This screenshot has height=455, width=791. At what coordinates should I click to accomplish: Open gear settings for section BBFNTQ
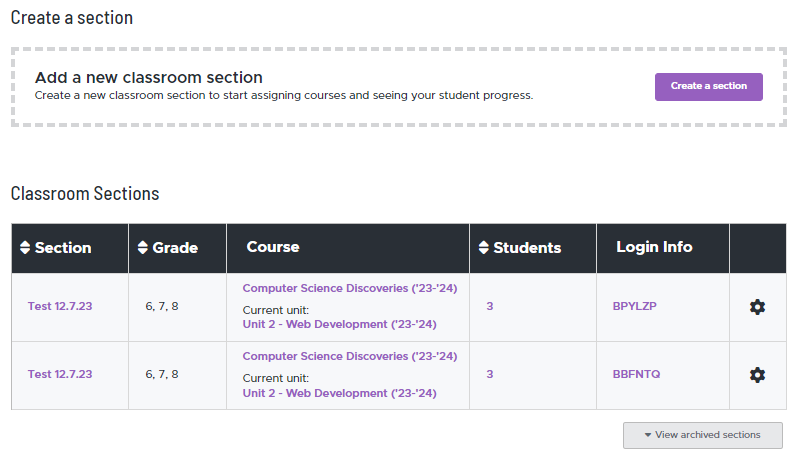click(x=757, y=375)
